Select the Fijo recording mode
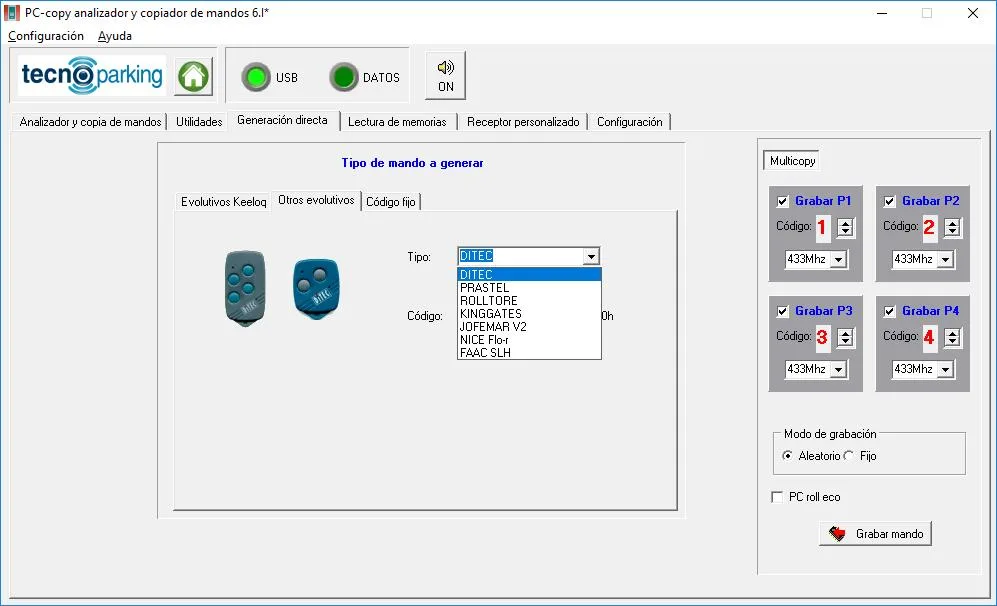The height and width of the screenshot is (606, 997). click(849, 456)
